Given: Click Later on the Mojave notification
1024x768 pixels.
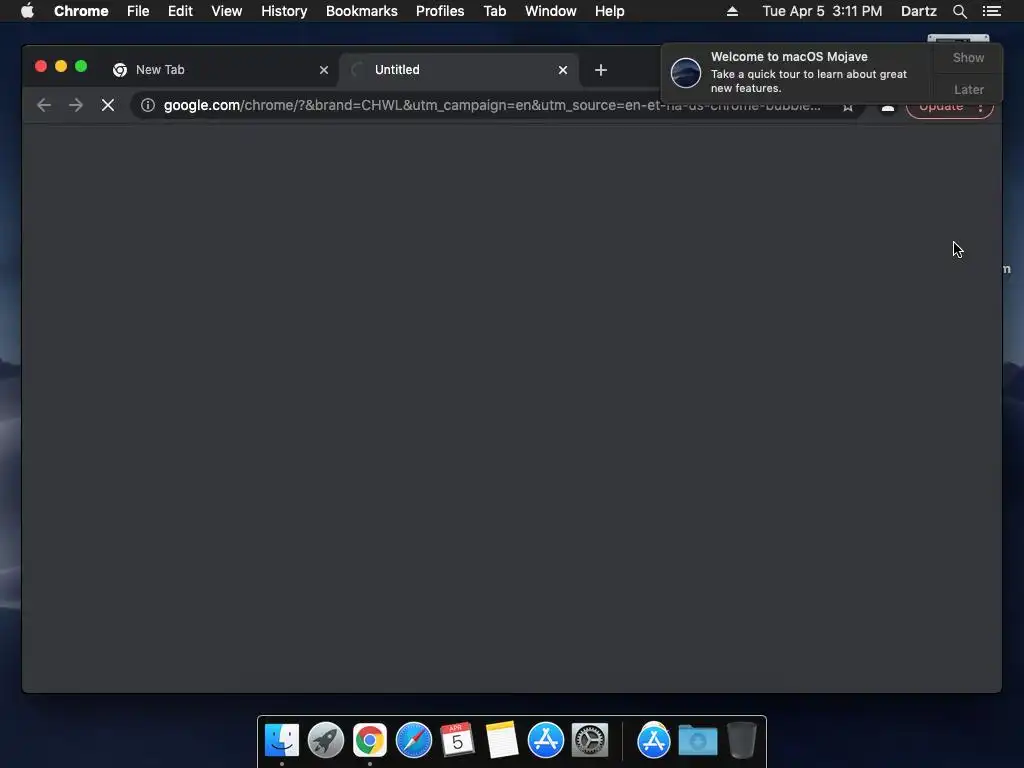Looking at the screenshot, I should (x=968, y=89).
